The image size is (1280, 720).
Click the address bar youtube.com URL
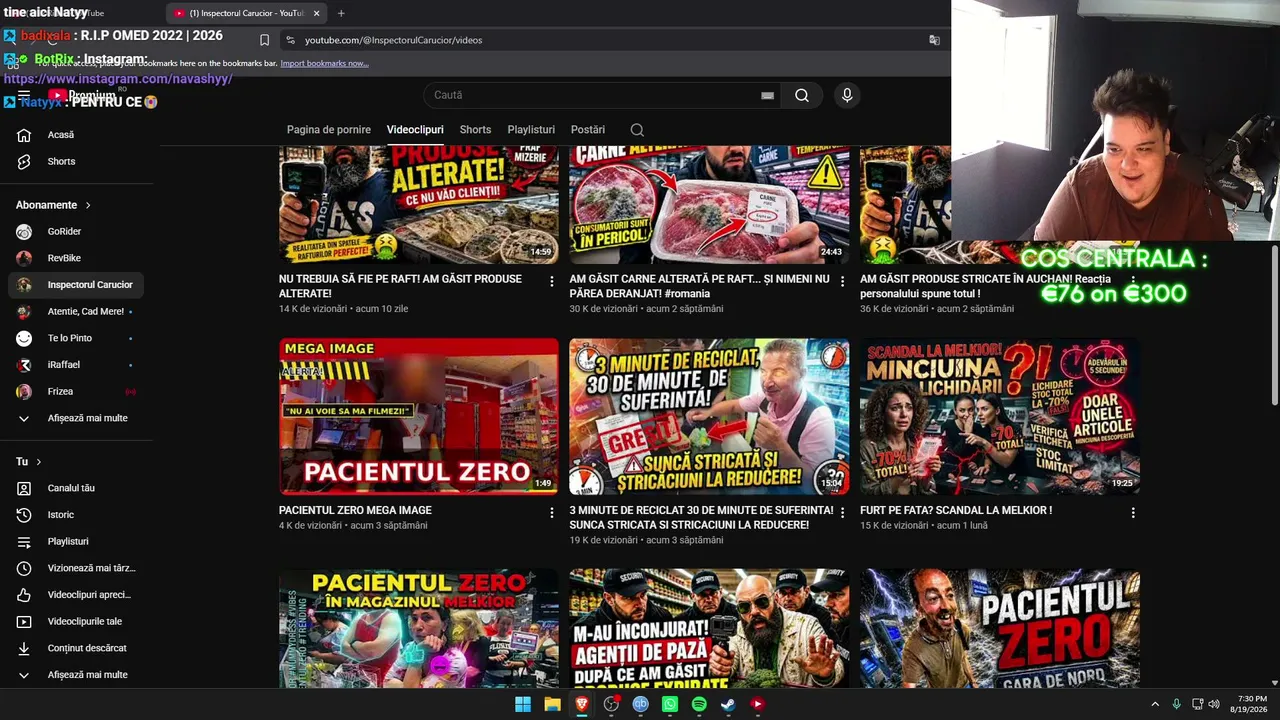coord(393,40)
